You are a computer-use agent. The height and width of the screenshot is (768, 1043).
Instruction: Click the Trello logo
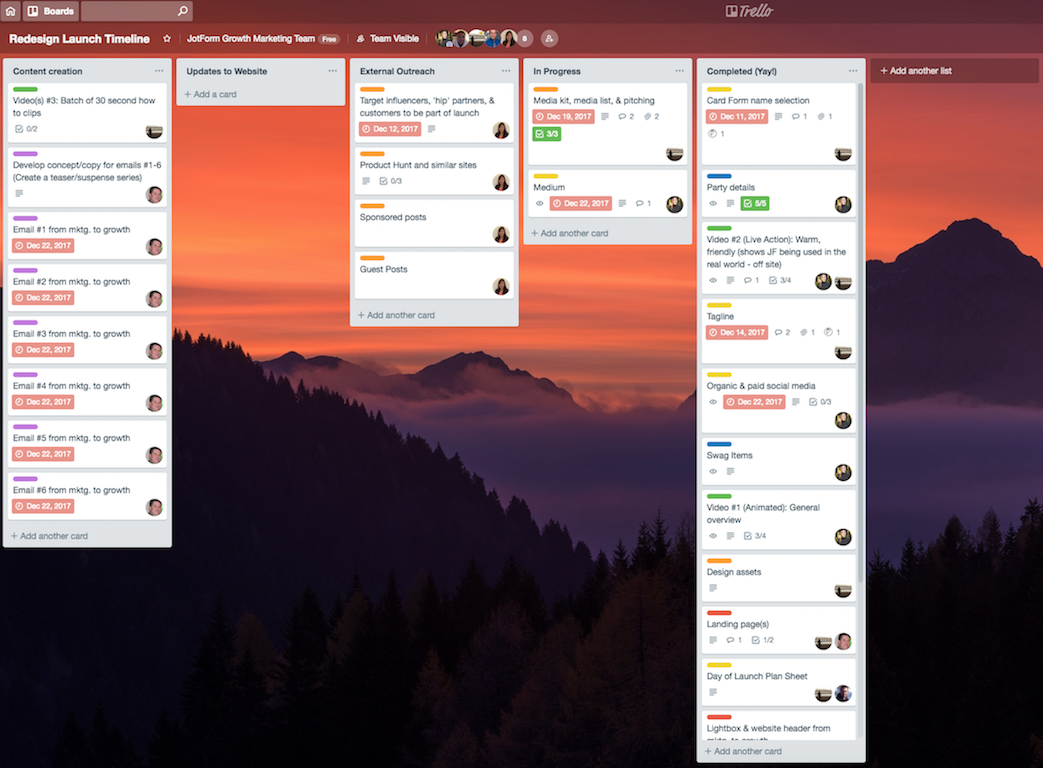750,11
